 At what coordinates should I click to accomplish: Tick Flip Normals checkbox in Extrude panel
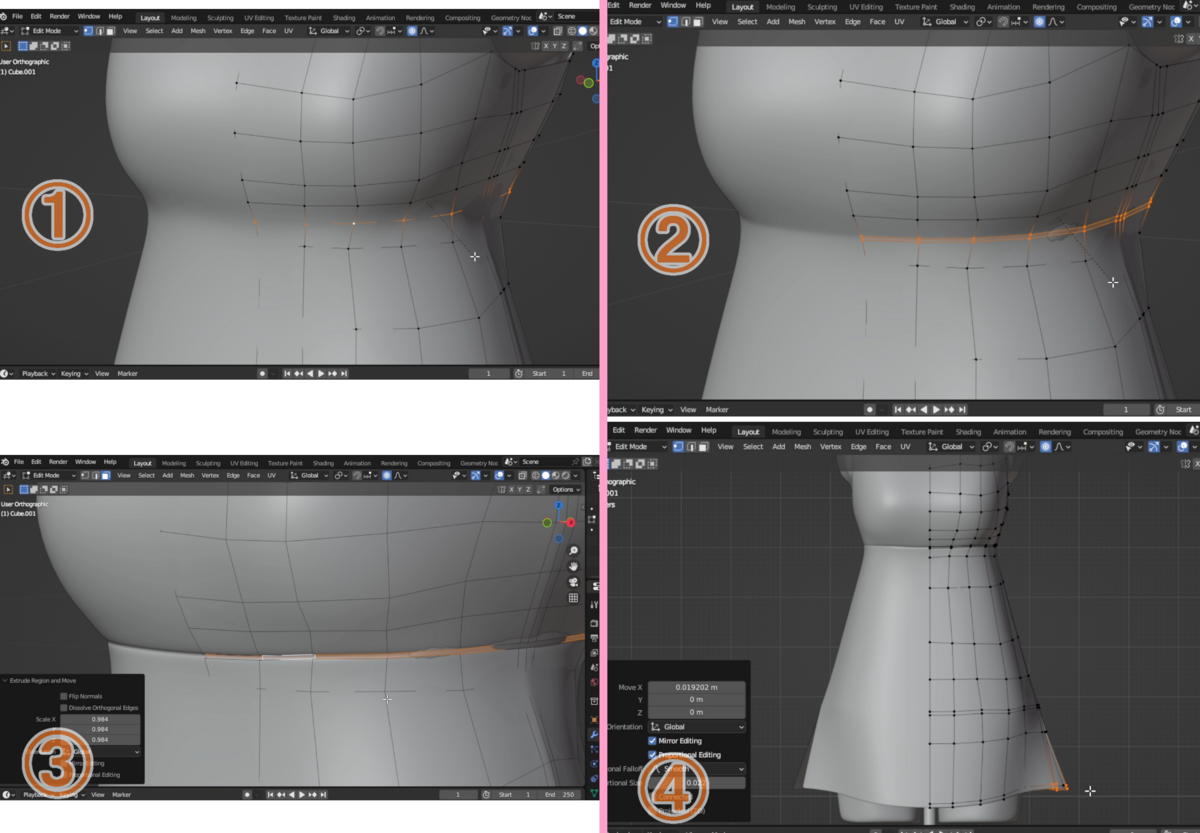pos(64,696)
